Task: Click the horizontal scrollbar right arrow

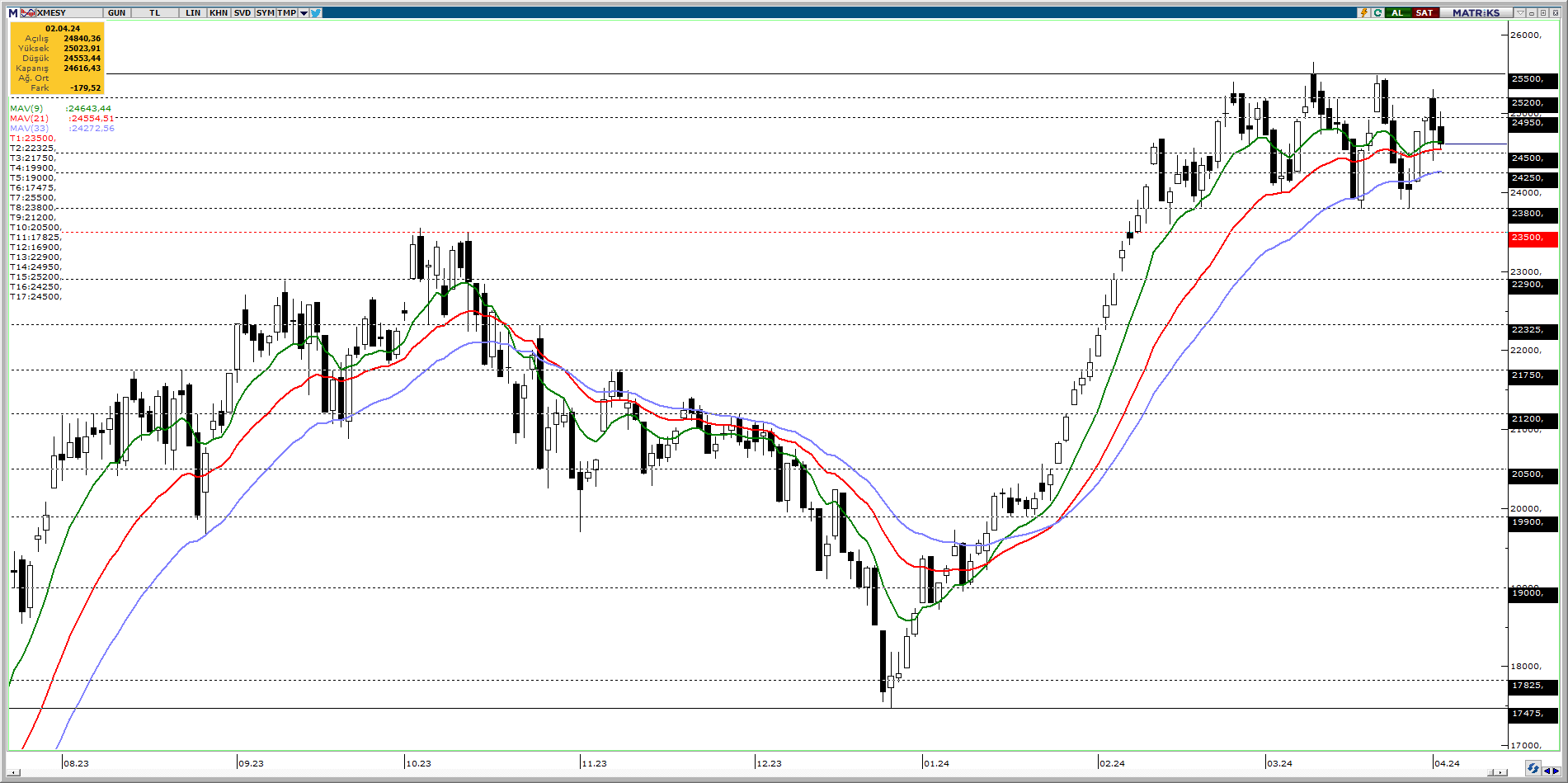Action: (1500, 772)
